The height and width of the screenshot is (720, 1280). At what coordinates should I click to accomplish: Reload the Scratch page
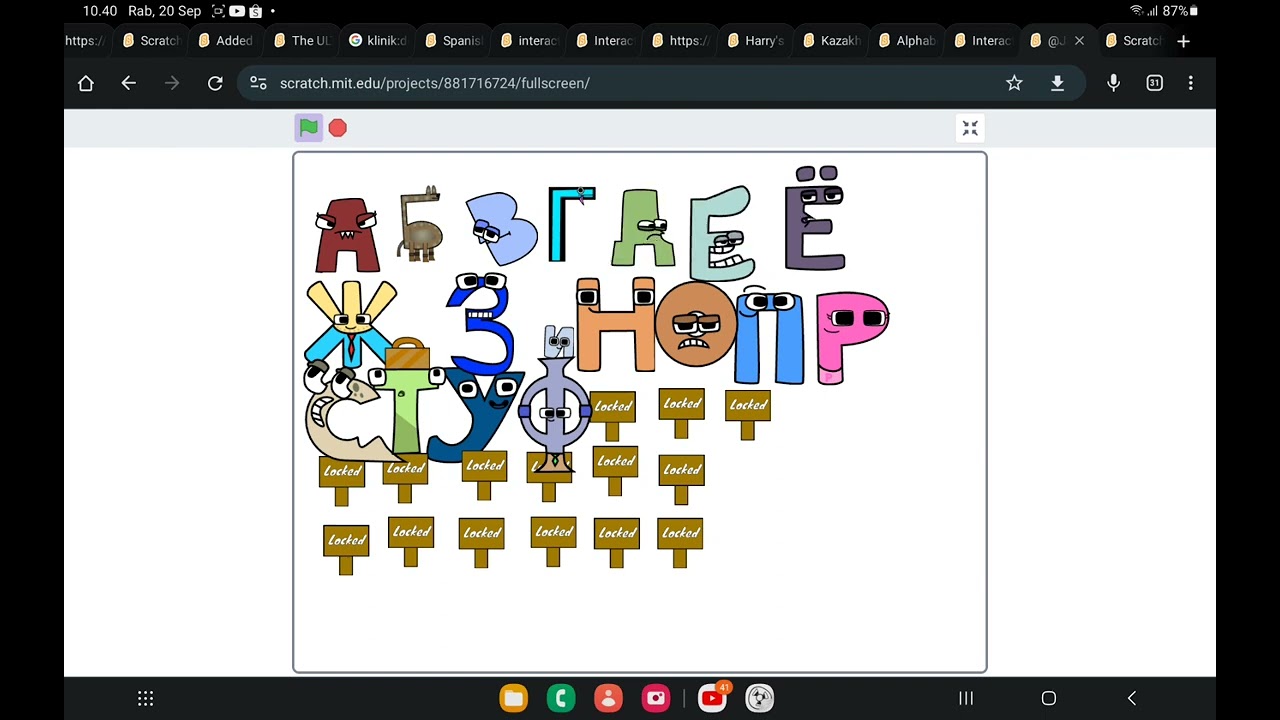[x=215, y=83]
